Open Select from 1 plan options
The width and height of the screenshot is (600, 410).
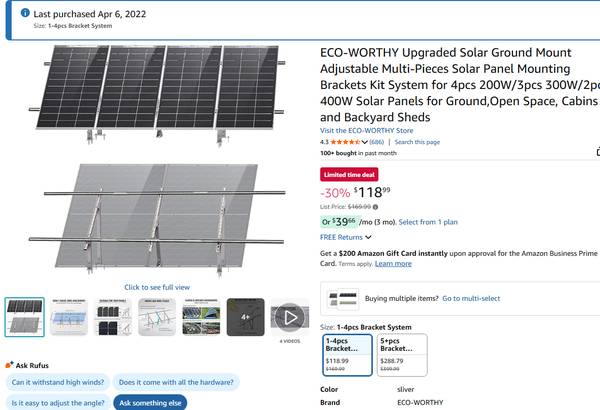428,222
